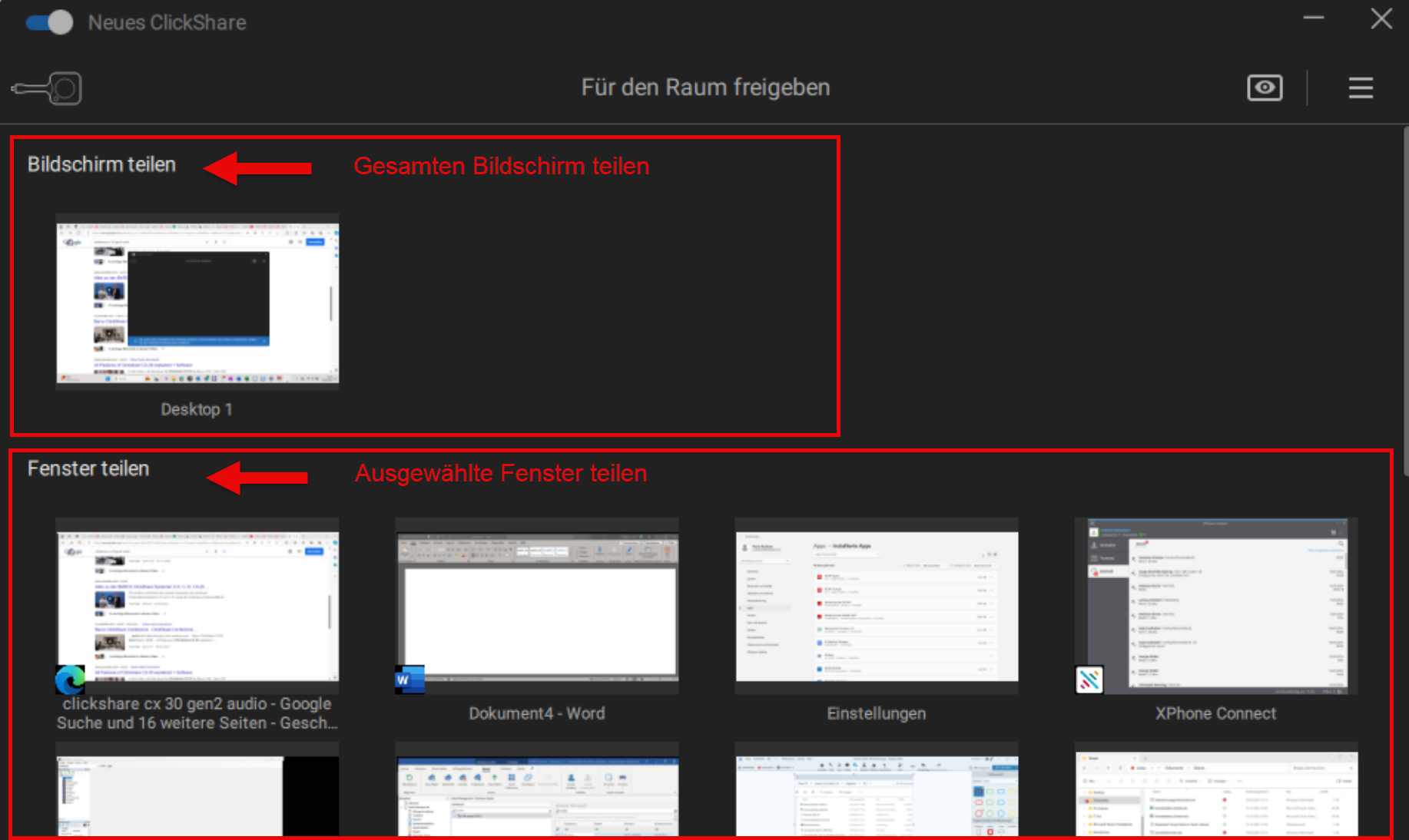Minimize the ClickShare window
The height and width of the screenshot is (840, 1409).
(x=1314, y=19)
